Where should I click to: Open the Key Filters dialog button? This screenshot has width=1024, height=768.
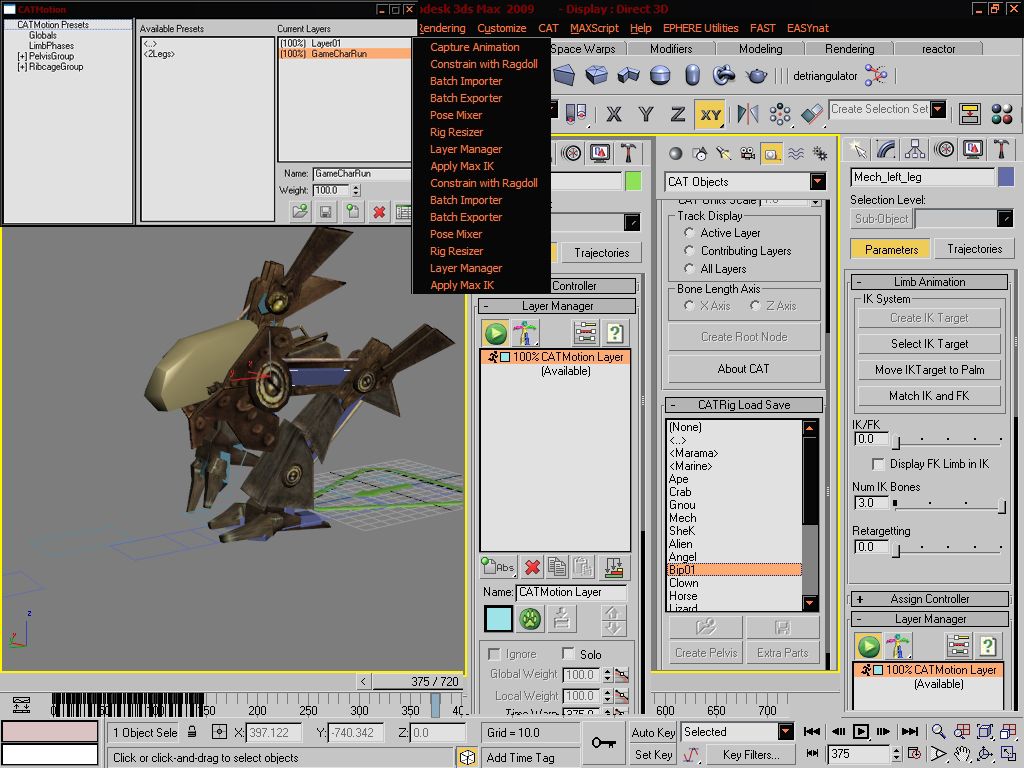pyautogui.click(x=751, y=754)
